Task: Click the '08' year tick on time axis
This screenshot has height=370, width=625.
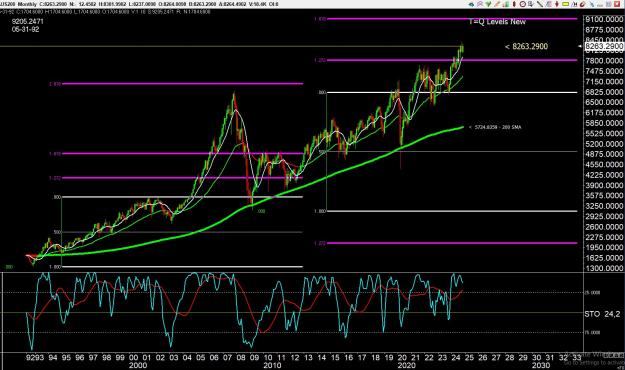Action: pos(241,358)
